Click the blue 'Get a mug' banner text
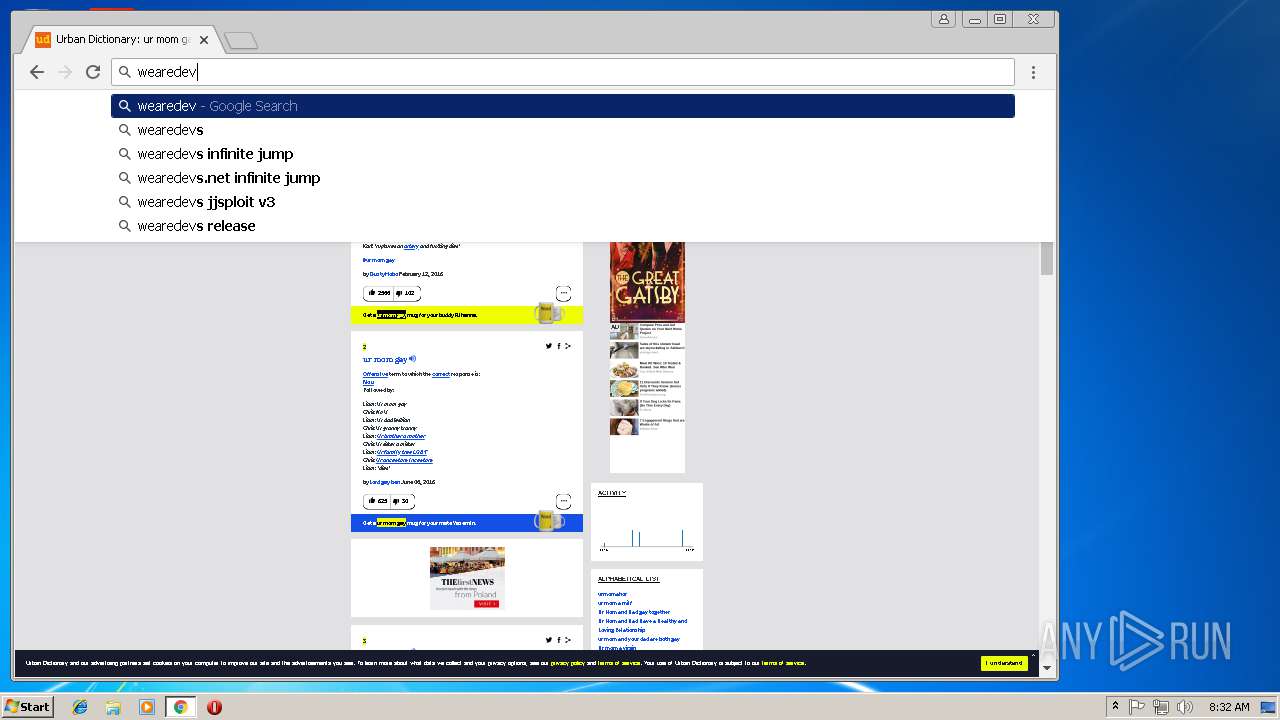 tap(419, 523)
